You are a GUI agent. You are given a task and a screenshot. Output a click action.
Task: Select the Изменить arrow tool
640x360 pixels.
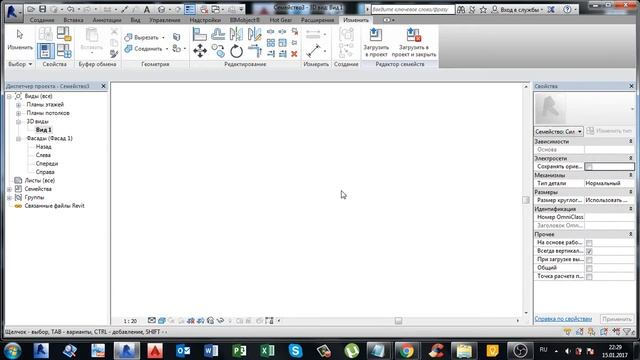point(20,40)
